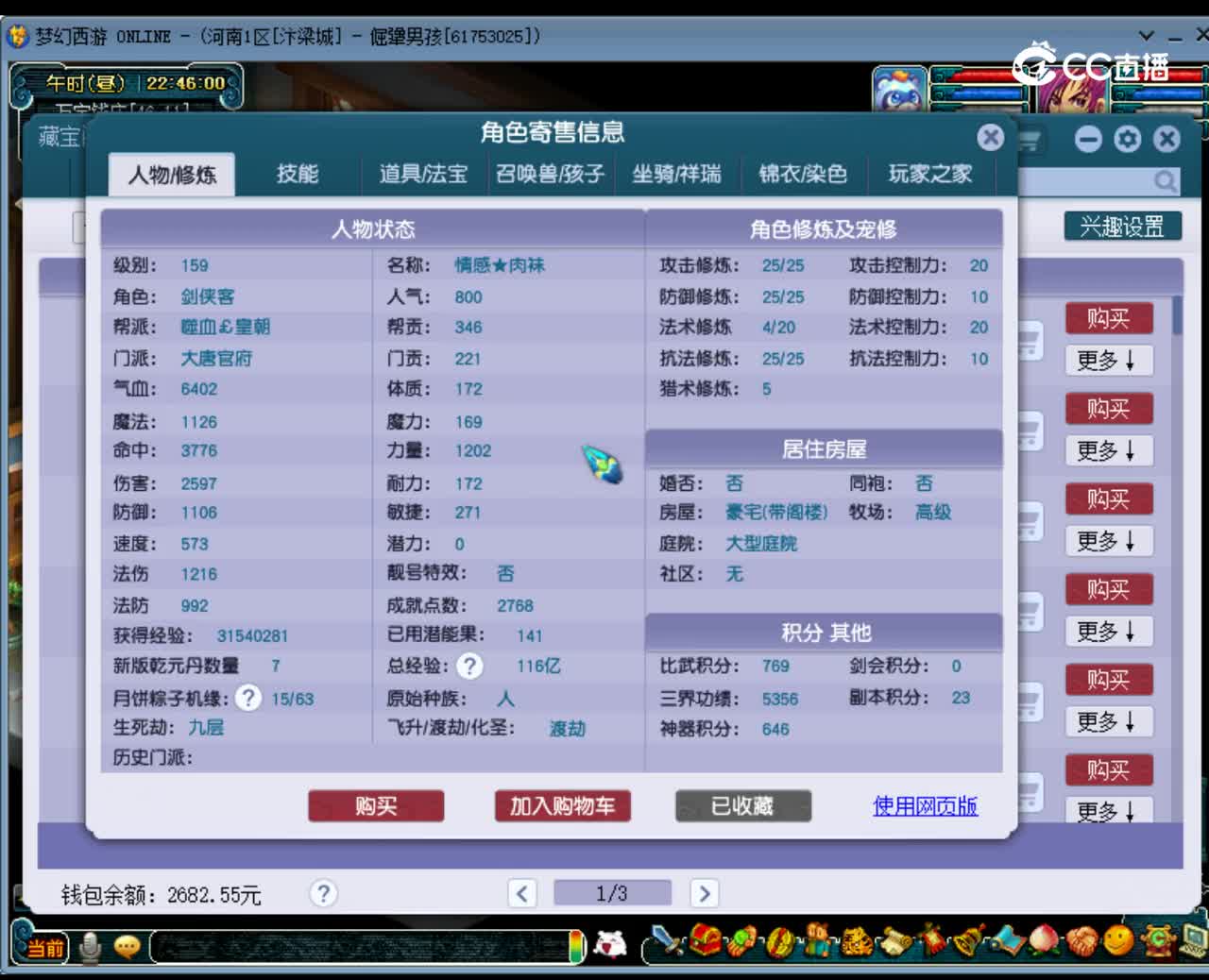Image resolution: width=1209 pixels, height=980 pixels.
Task: Open the treasure chest inventory icon
Action: click(706, 940)
